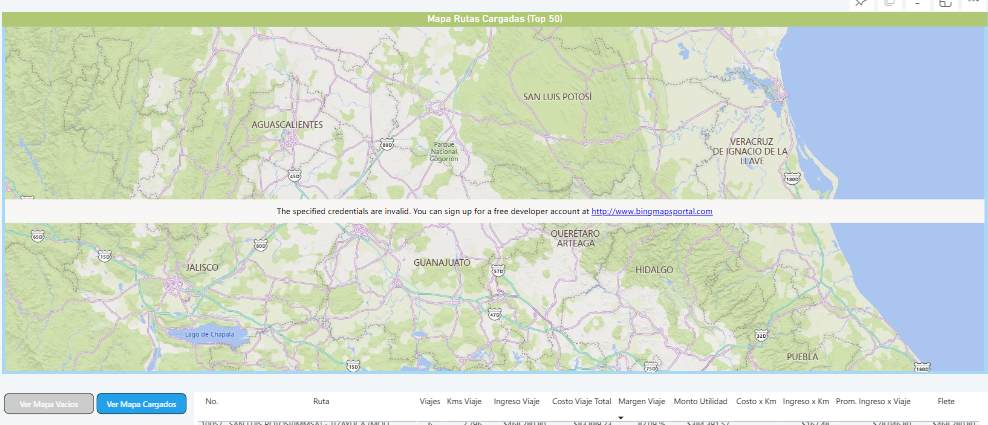Show the Ver Mapa Vacíos view
Screen dimensions: 988x425
(48, 404)
